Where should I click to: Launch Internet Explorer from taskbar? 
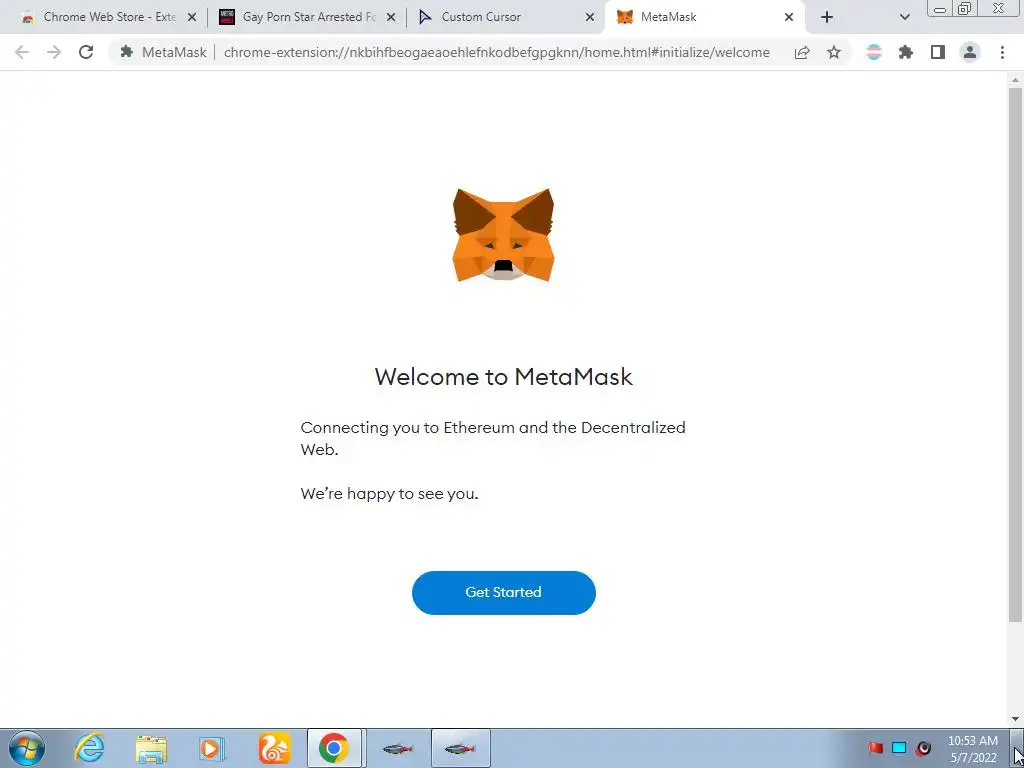(88, 748)
